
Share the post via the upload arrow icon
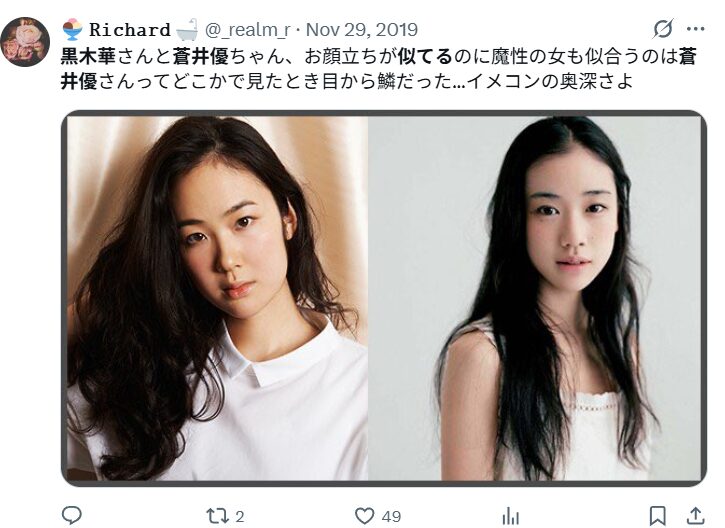click(x=695, y=516)
